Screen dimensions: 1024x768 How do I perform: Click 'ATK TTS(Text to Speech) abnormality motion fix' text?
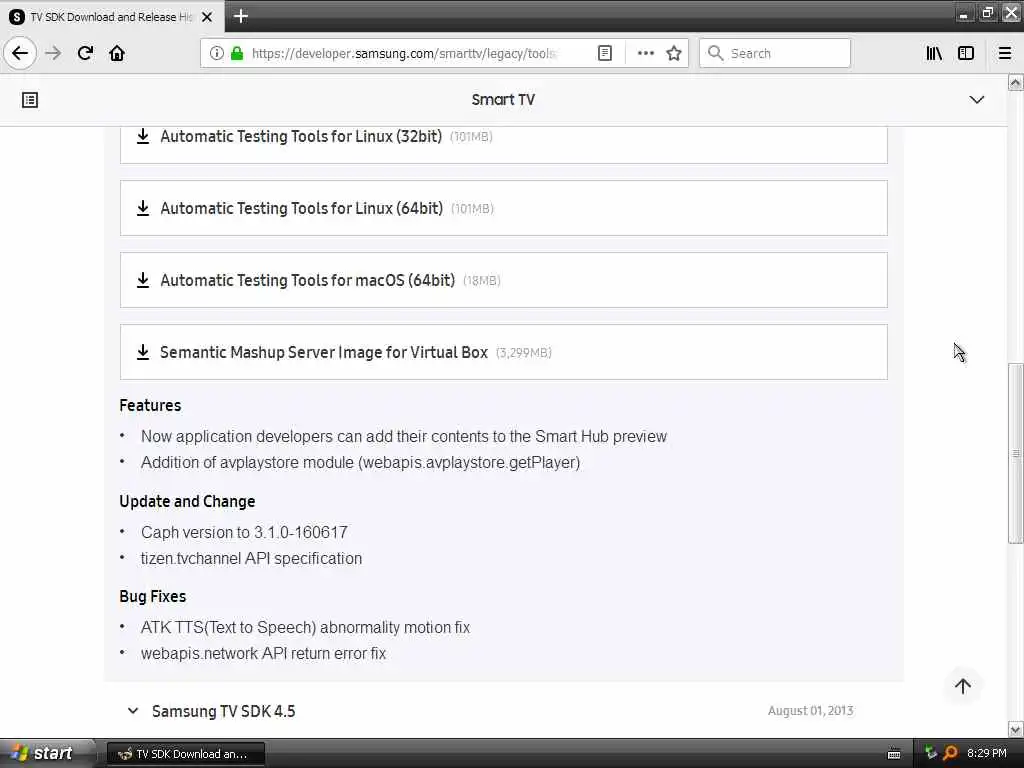coord(305,627)
